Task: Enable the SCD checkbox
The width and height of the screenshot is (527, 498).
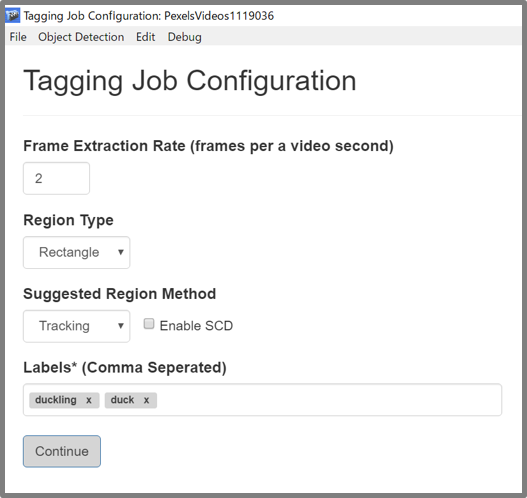Action: [x=149, y=324]
